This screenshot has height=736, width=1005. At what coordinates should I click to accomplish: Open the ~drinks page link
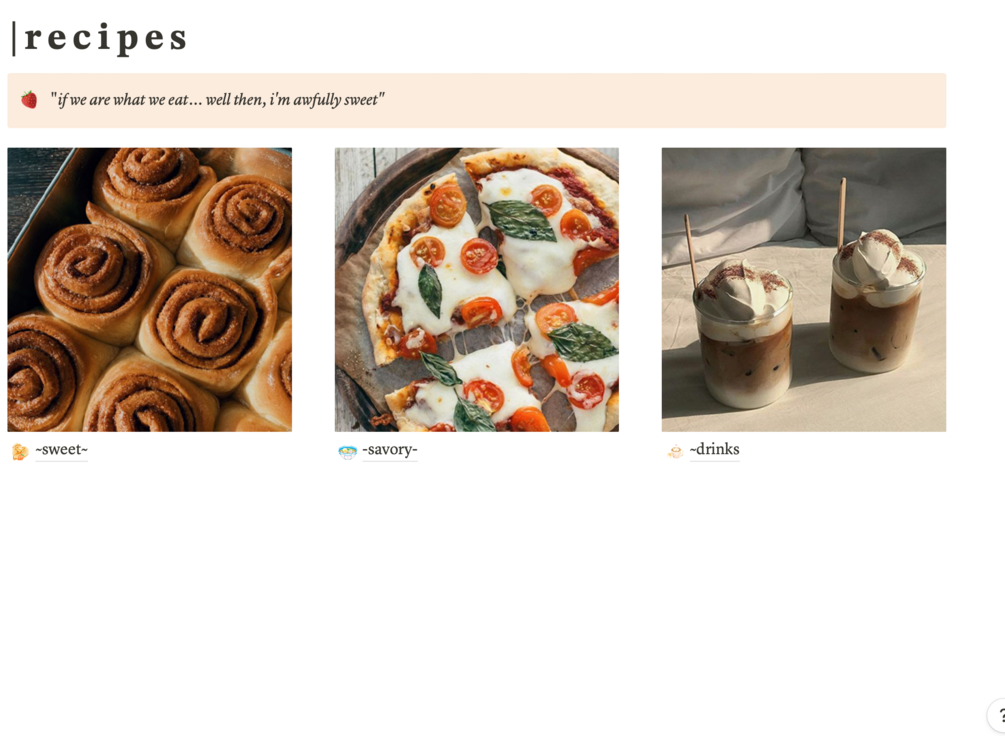pyautogui.click(x=714, y=449)
